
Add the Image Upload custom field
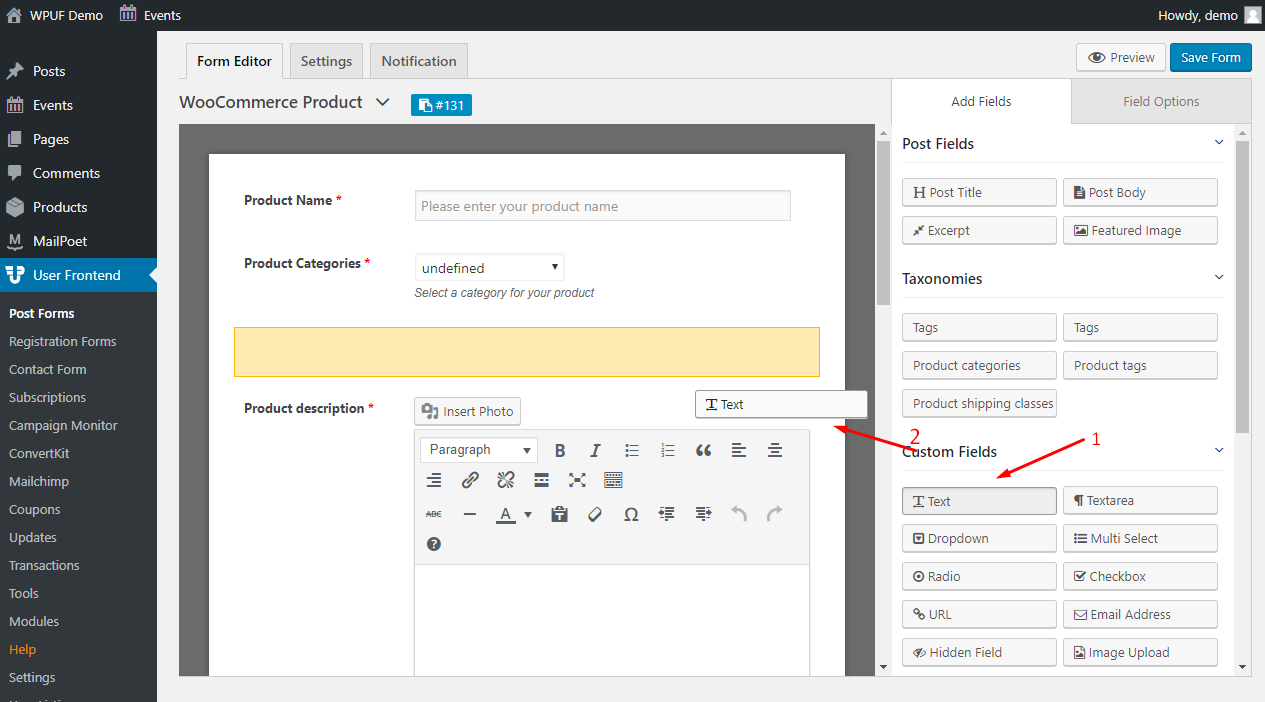point(1140,652)
